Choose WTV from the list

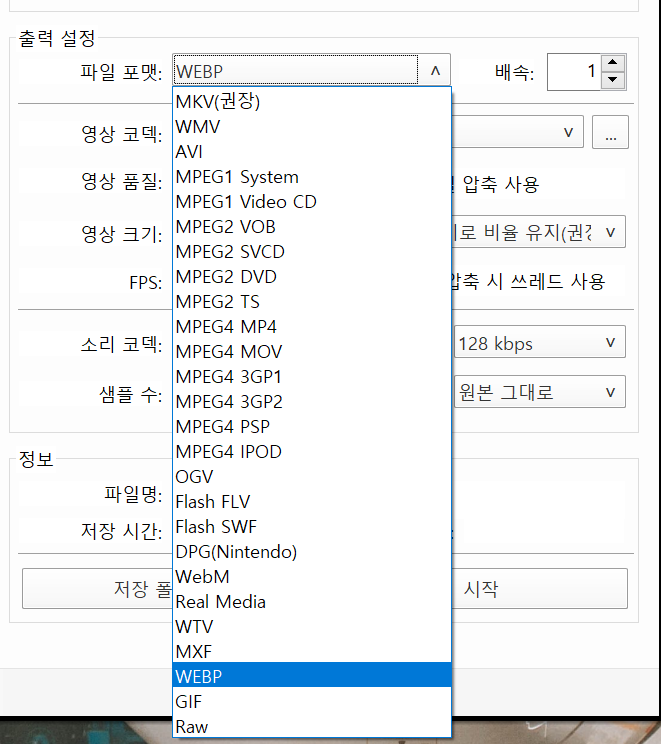pos(312,627)
